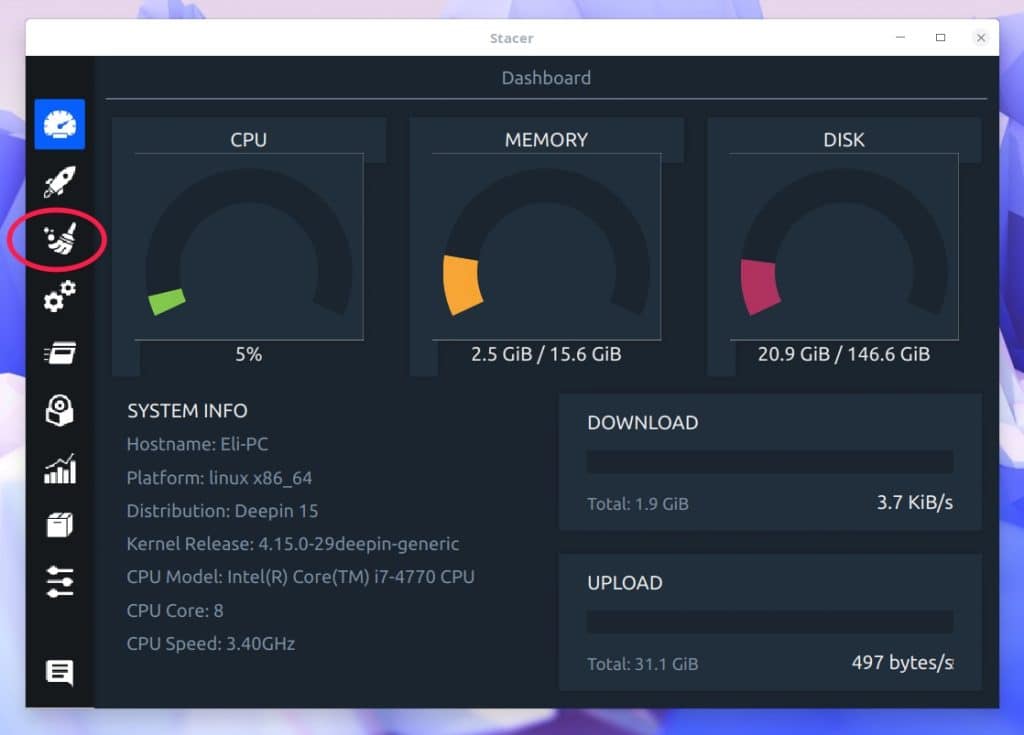The image size is (1024, 735).
Task: Maximize the Stacer window
Action: tap(940, 37)
